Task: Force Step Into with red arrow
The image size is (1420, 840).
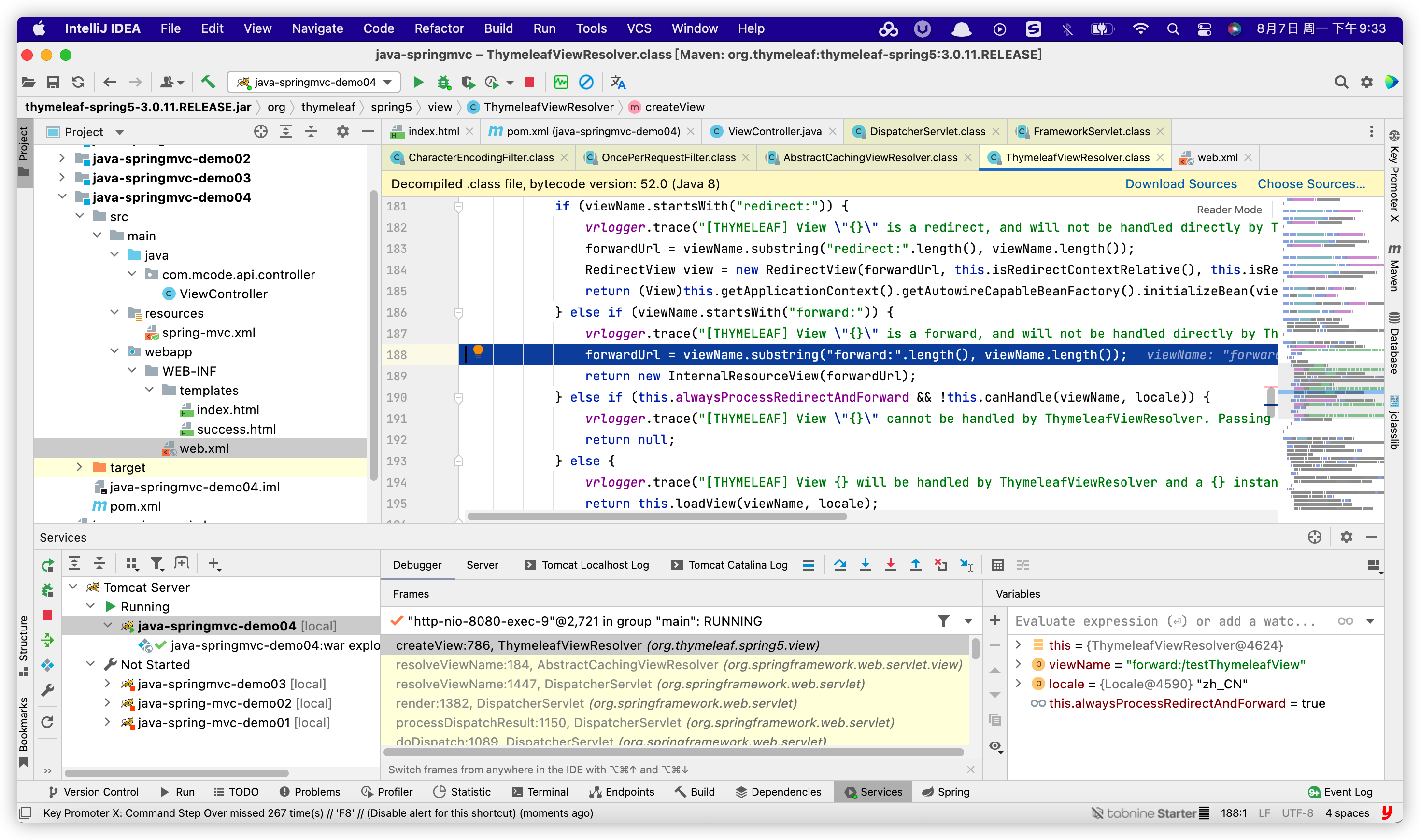Action: click(x=890, y=564)
